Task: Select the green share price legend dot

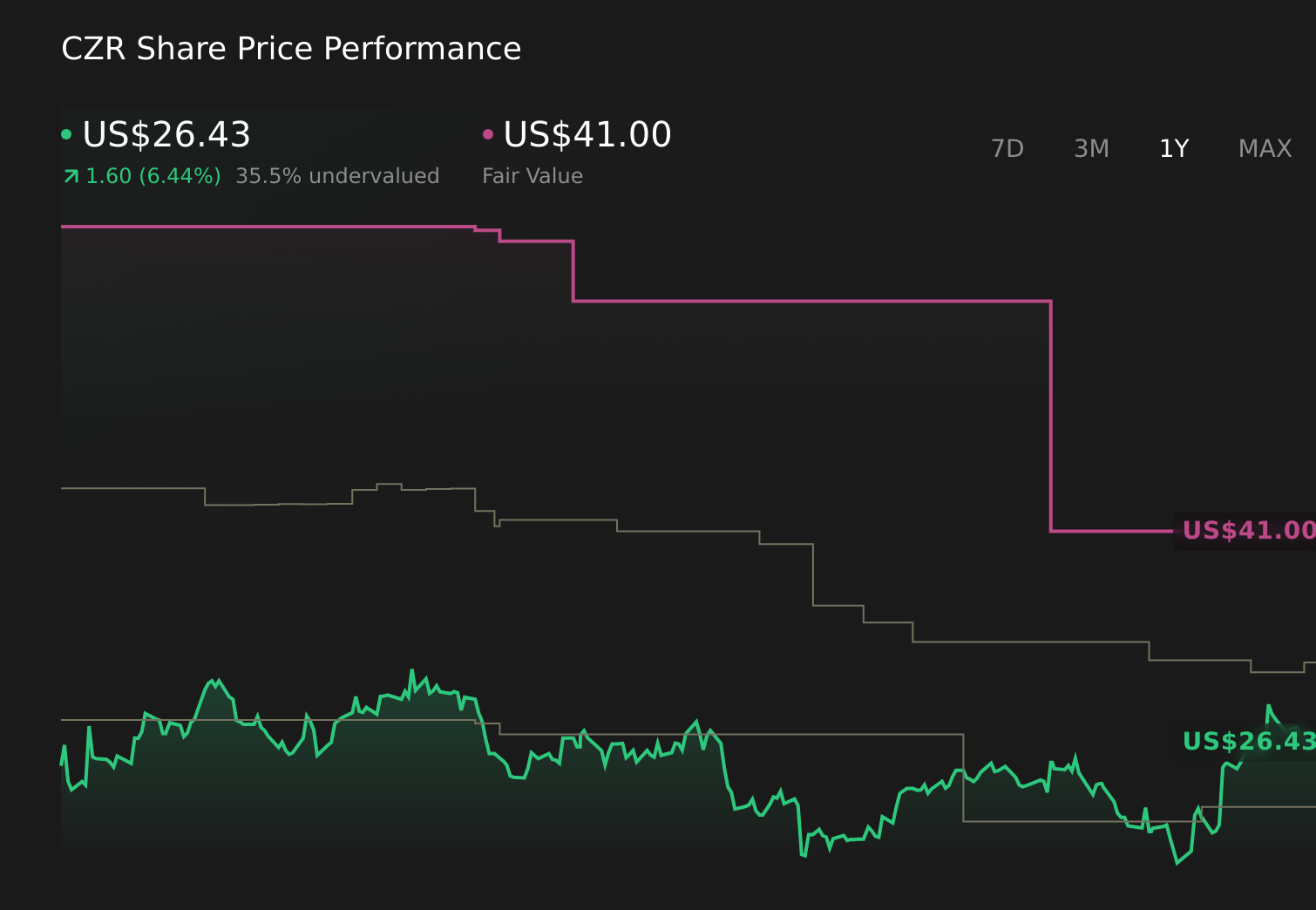Action: coord(66,132)
